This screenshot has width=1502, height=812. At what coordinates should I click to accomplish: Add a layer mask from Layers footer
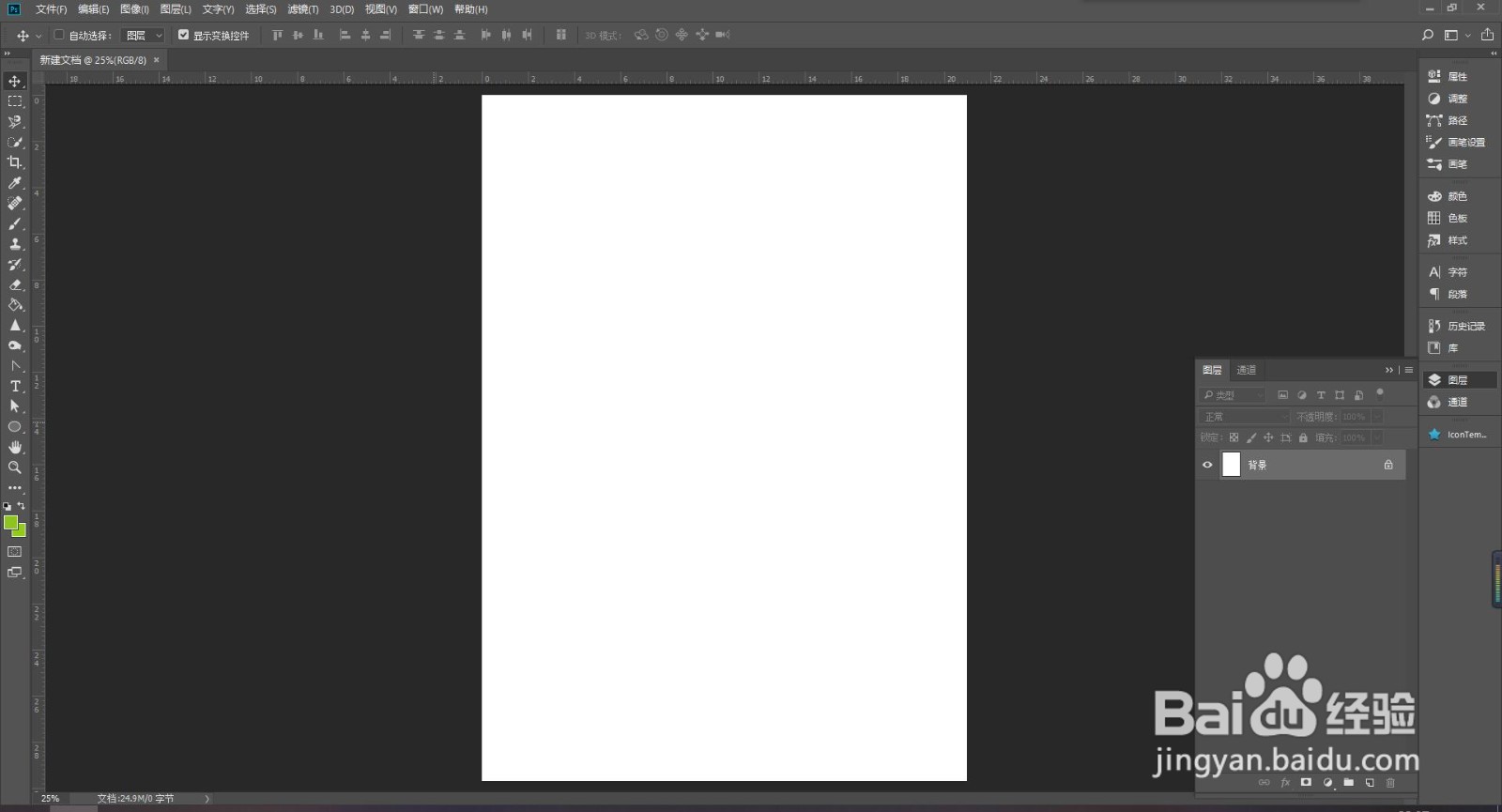pos(1306,782)
